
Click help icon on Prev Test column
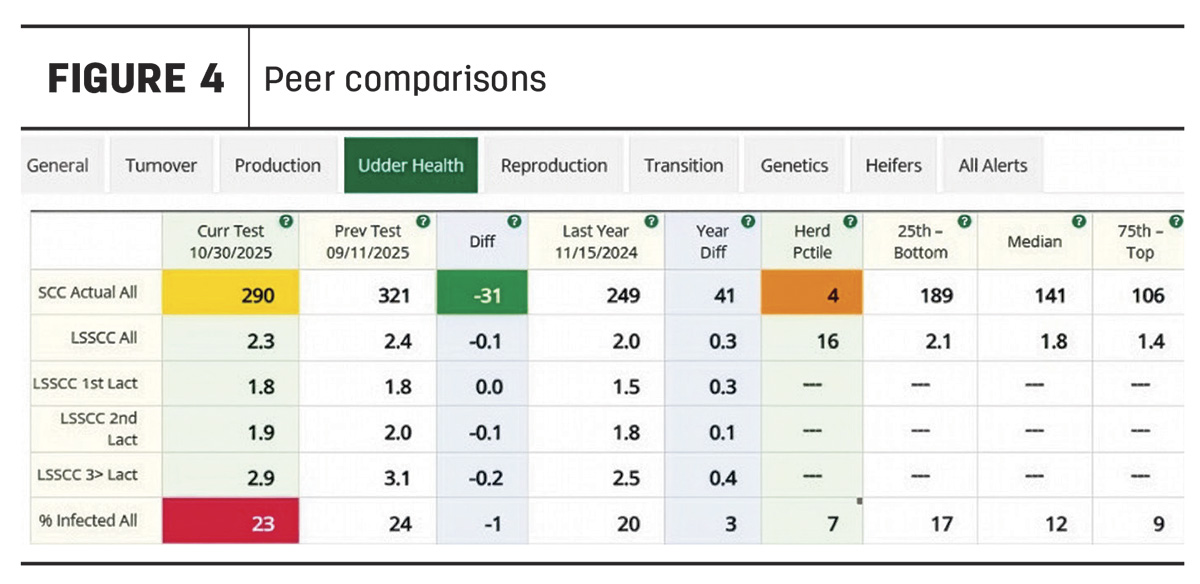[x=423, y=221]
